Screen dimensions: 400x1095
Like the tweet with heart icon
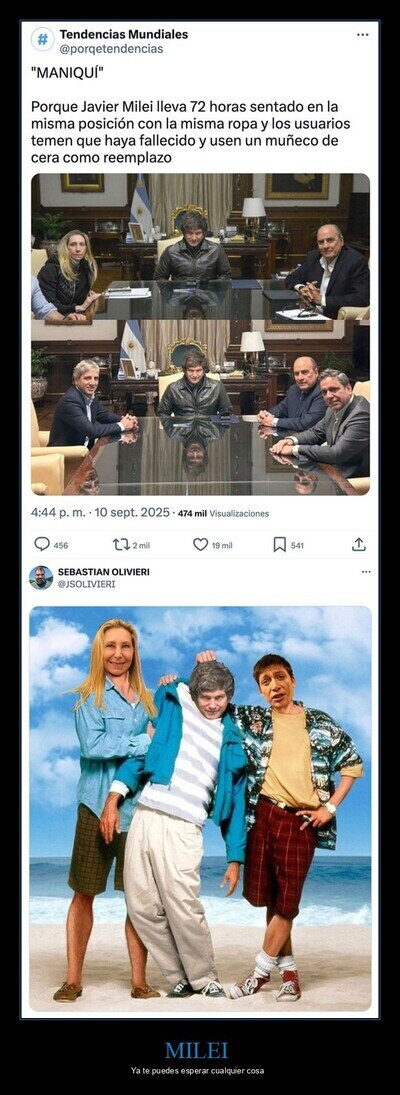coord(200,544)
